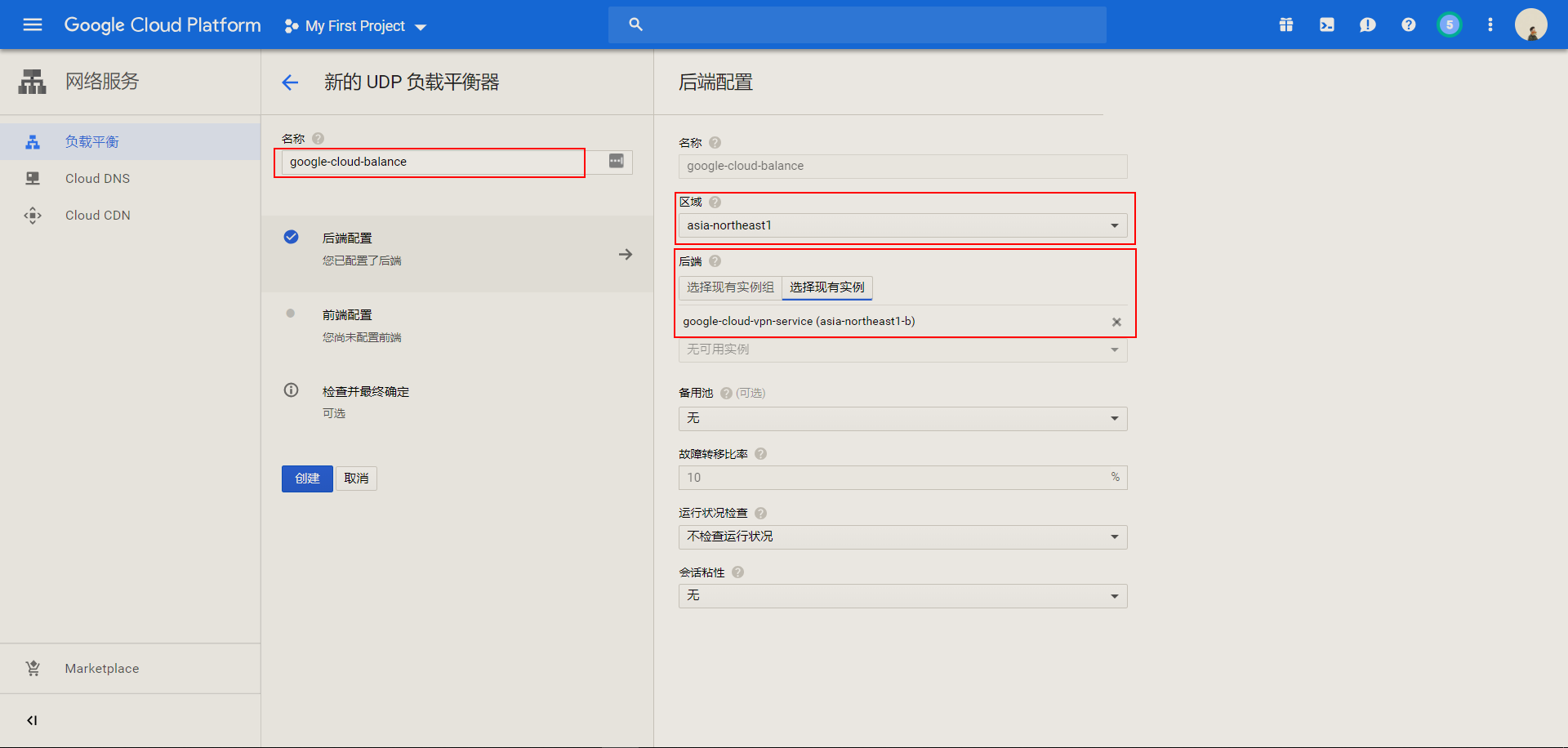Open Marketplace from the sidebar
The image size is (1568, 748).
[130, 669]
